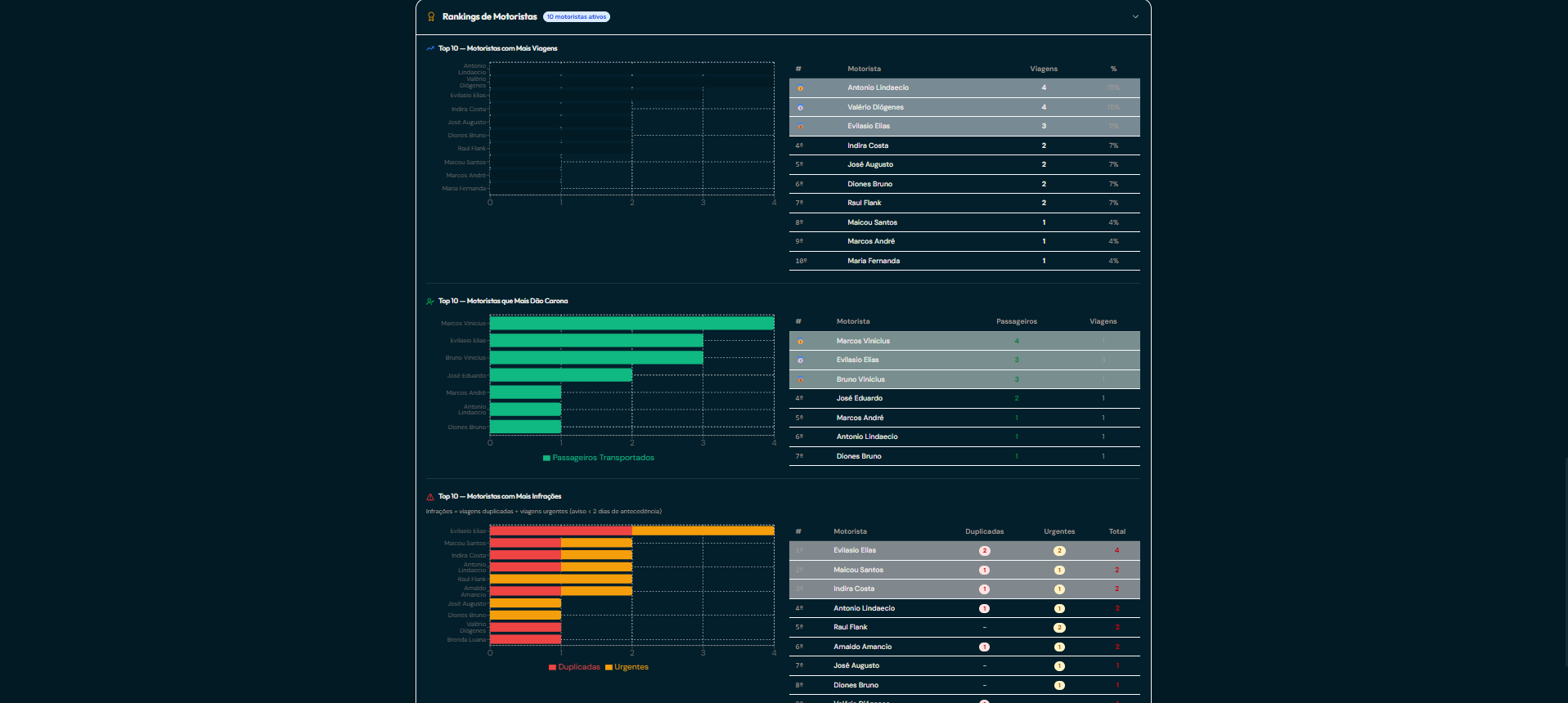
Task: Toggle the Urgentes legend swatch
Action: click(609, 667)
